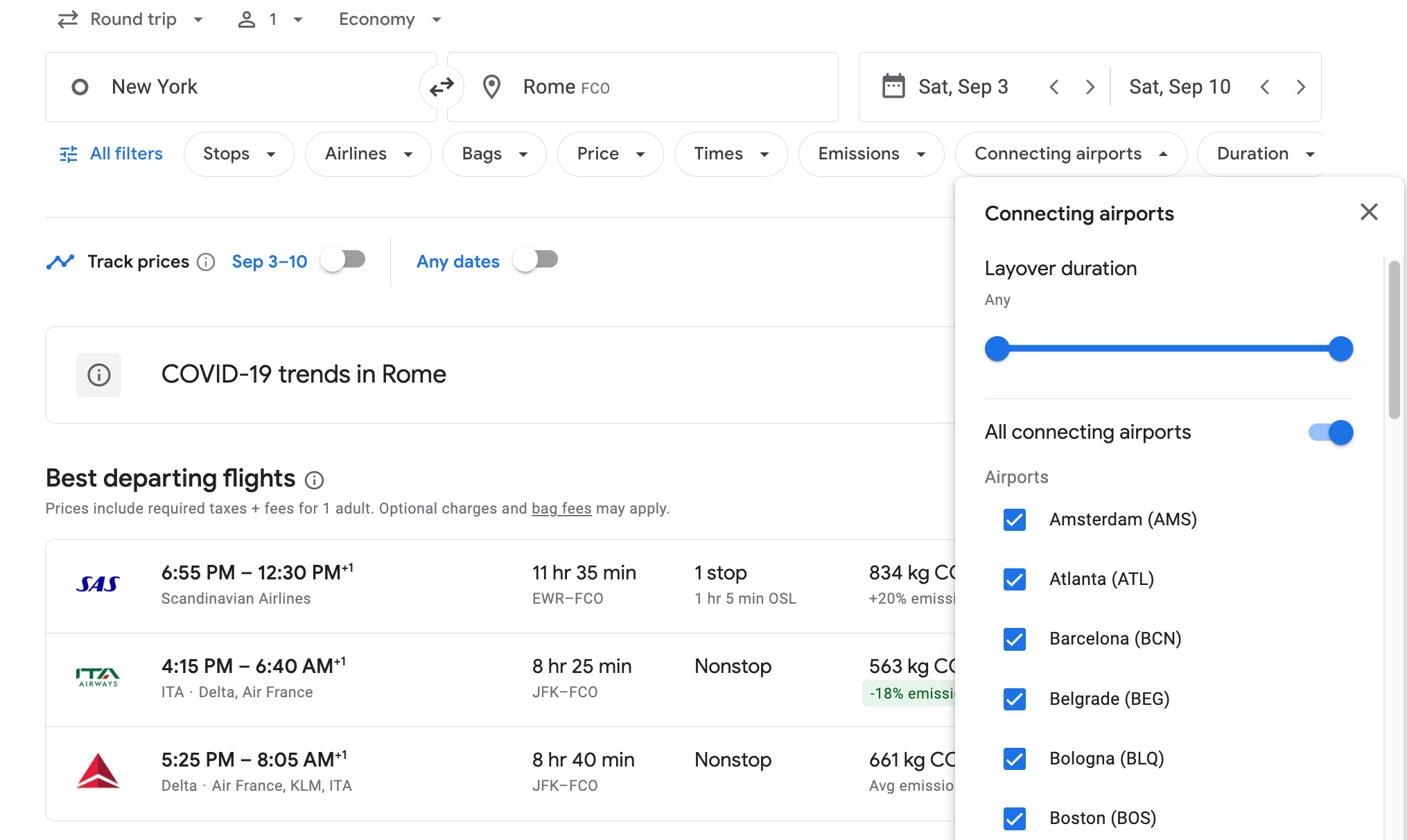The image size is (1407, 840).
Task: Select the All filters menu item
Action: (113, 154)
